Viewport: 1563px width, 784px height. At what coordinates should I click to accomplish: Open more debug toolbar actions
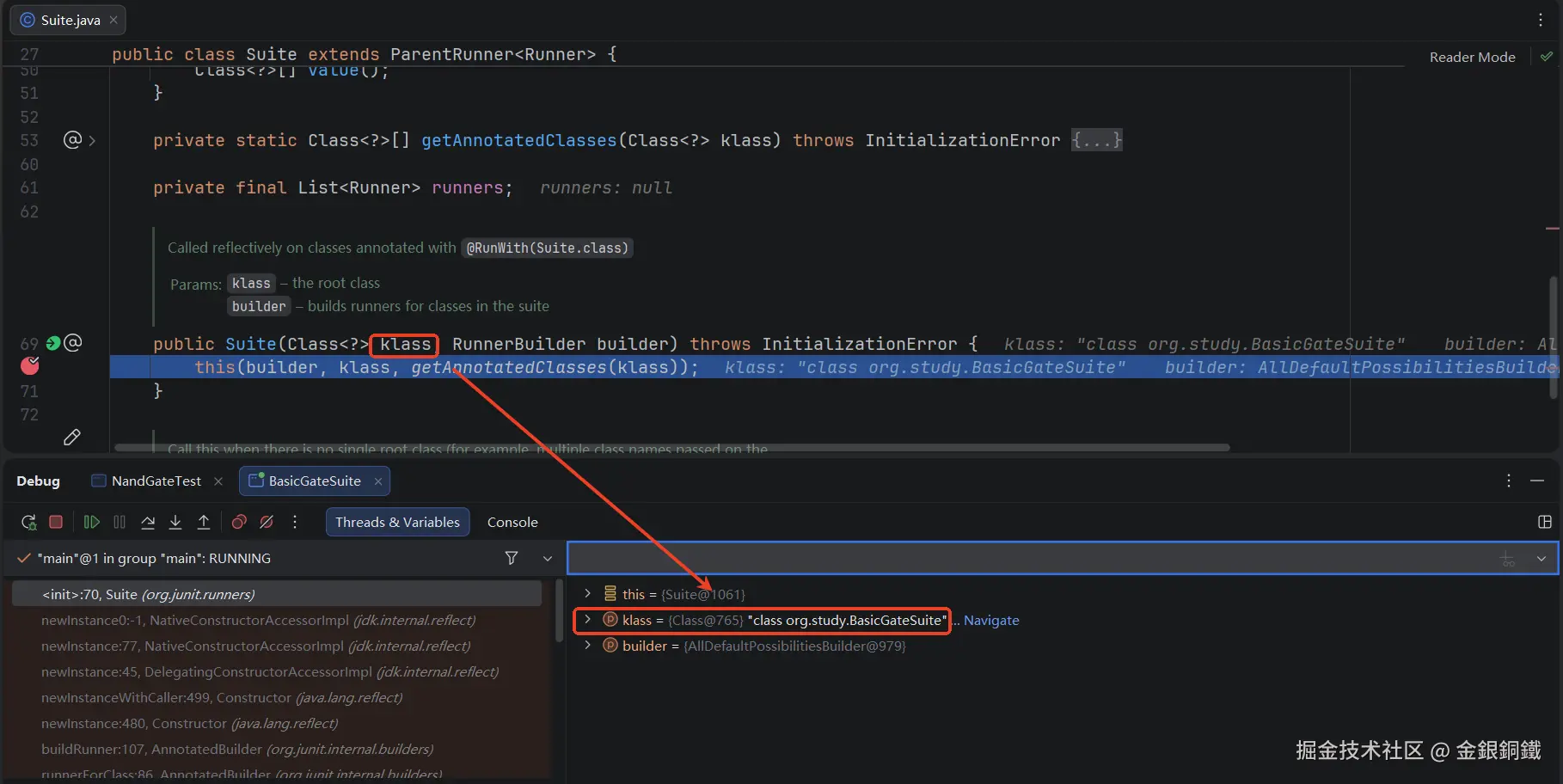pos(295,522)
